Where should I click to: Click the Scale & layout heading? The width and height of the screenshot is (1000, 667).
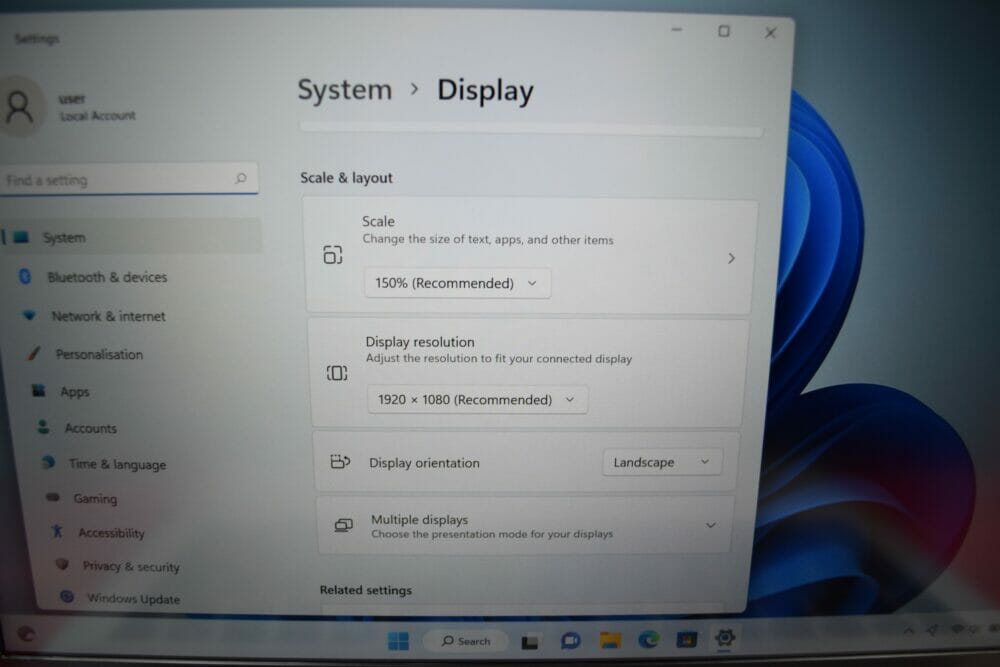coord(346,178)
